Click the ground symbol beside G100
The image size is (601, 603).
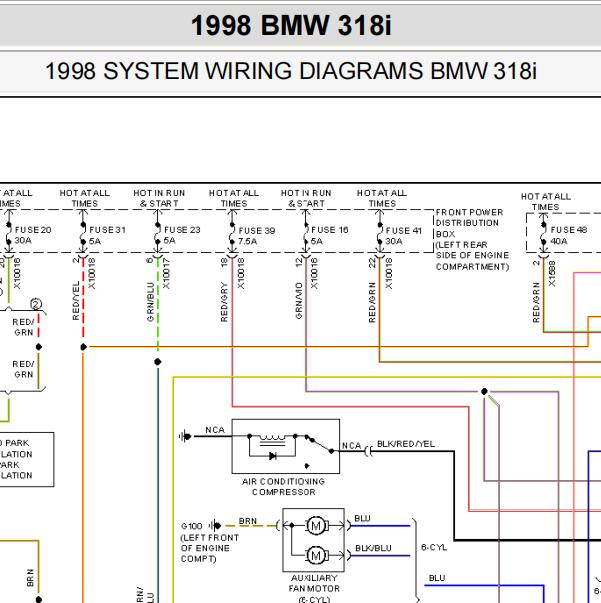pyautogui.click(x=215, y=525)
